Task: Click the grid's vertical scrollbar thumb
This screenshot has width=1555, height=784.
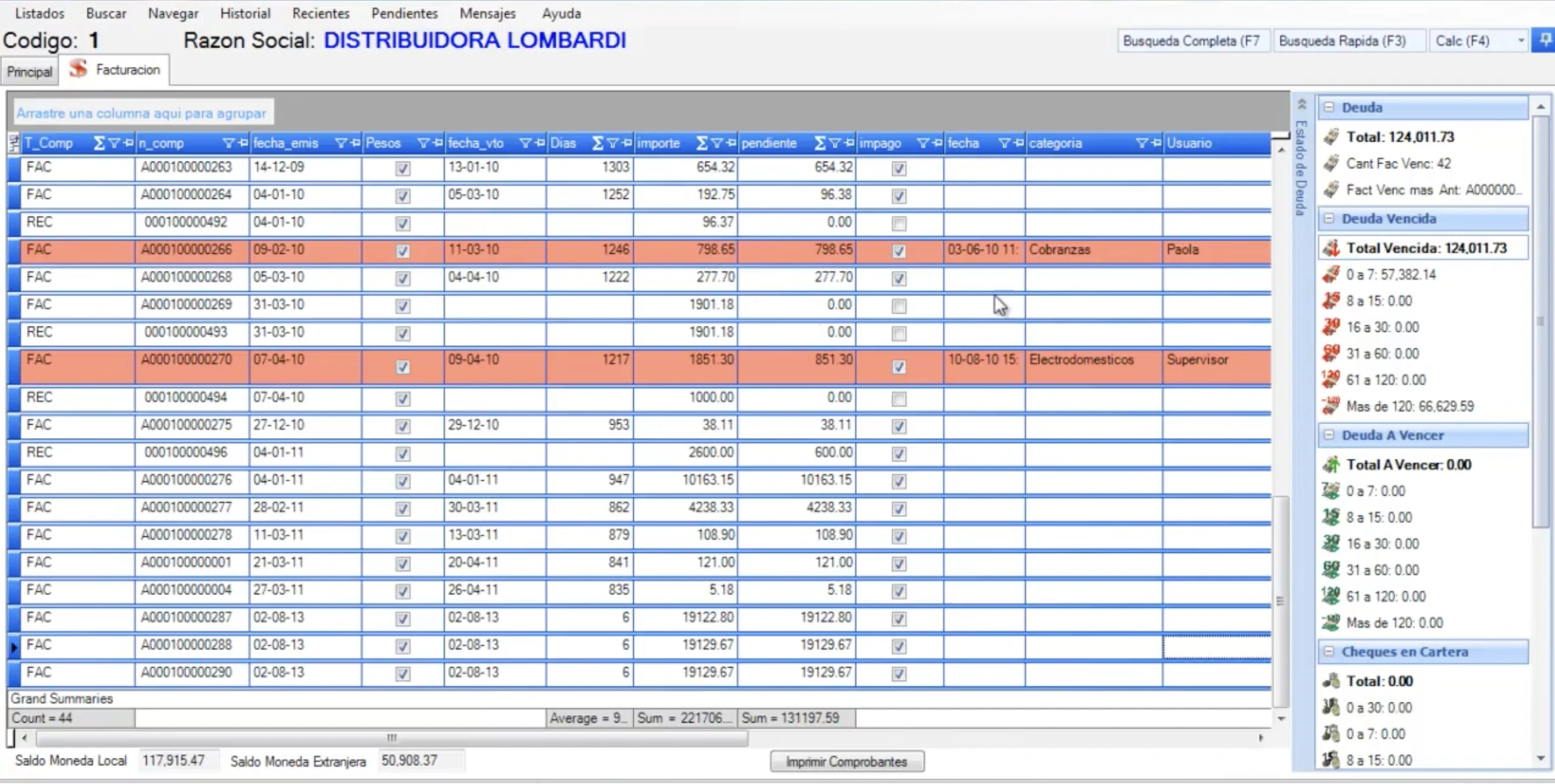Action: point(1280,601)
